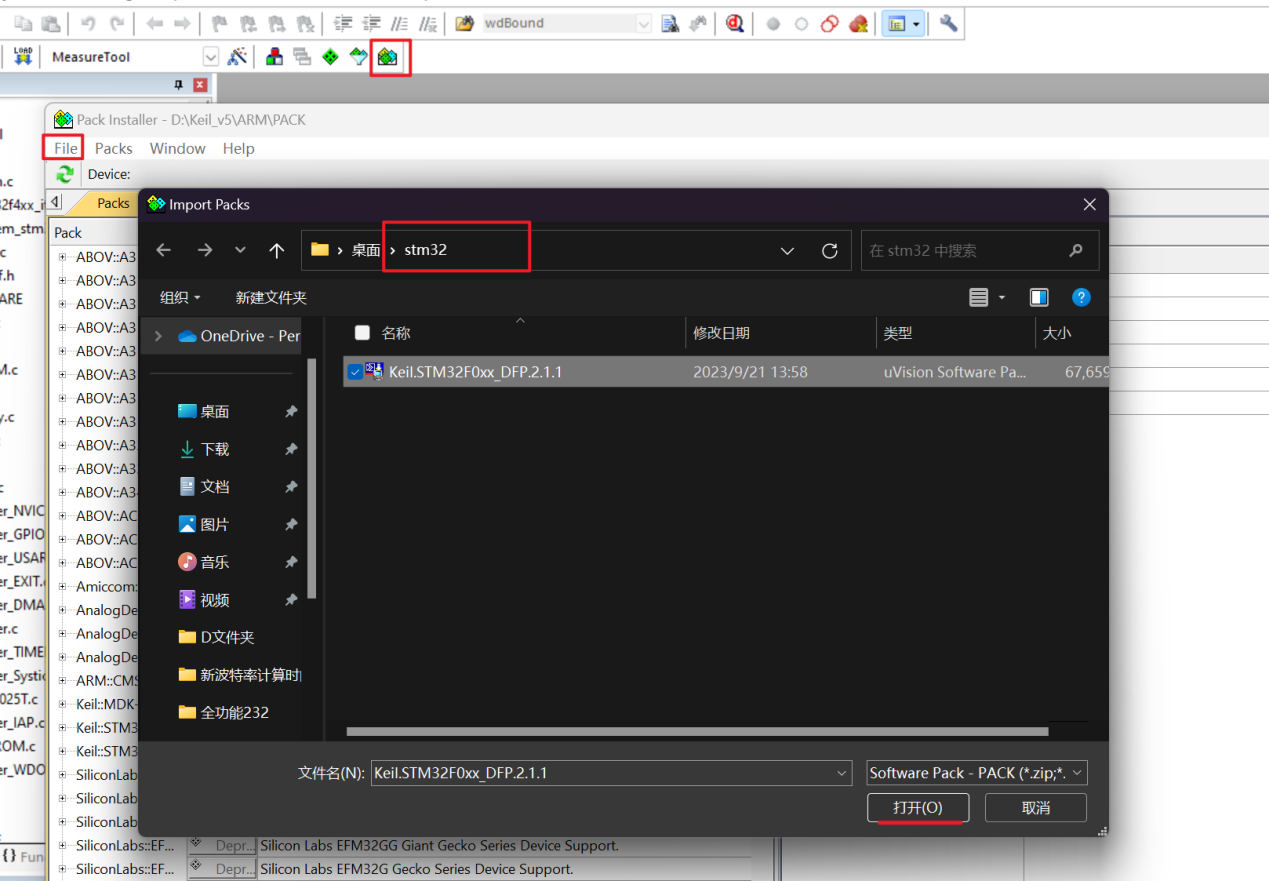The height and width of the screenshot is (881, 1269).
Task: Expand the ARM::CMS pack tree node
Action: coord(62,680)
